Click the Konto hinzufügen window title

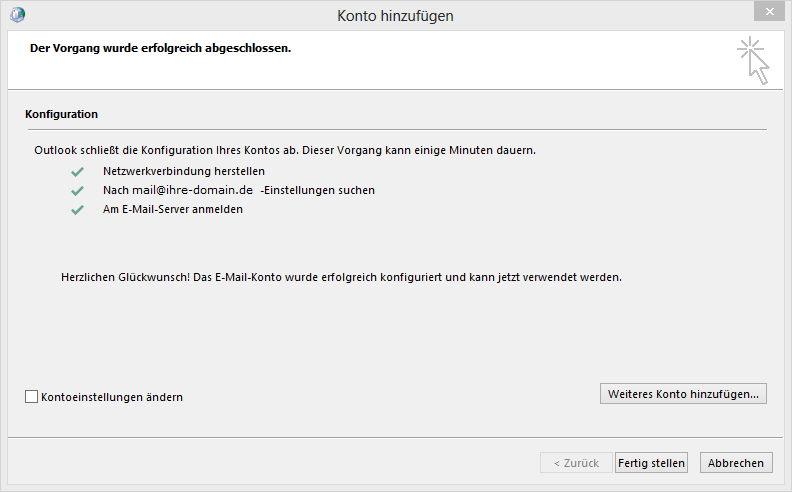coord(395,16)
